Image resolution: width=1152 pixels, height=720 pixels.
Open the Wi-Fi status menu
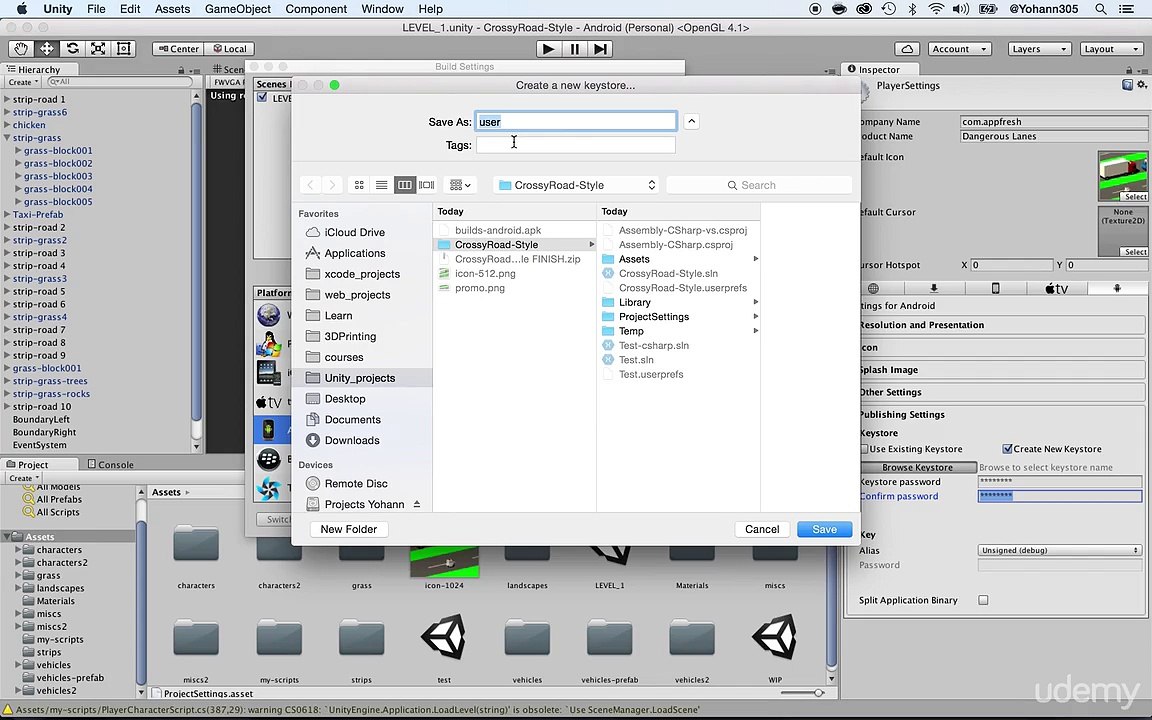coord(936,9)
